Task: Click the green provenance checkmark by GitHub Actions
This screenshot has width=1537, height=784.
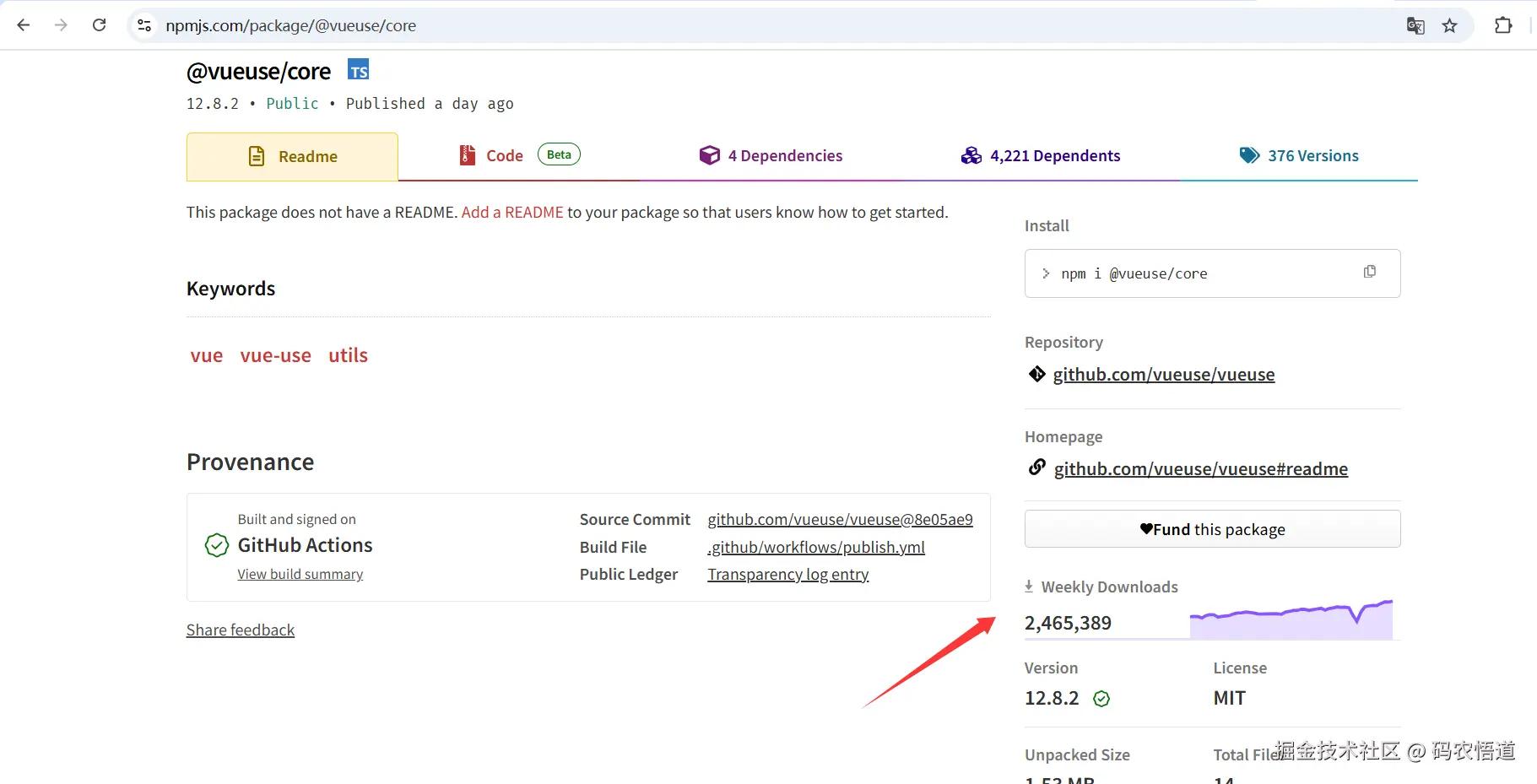Action: tap(217, 545)
